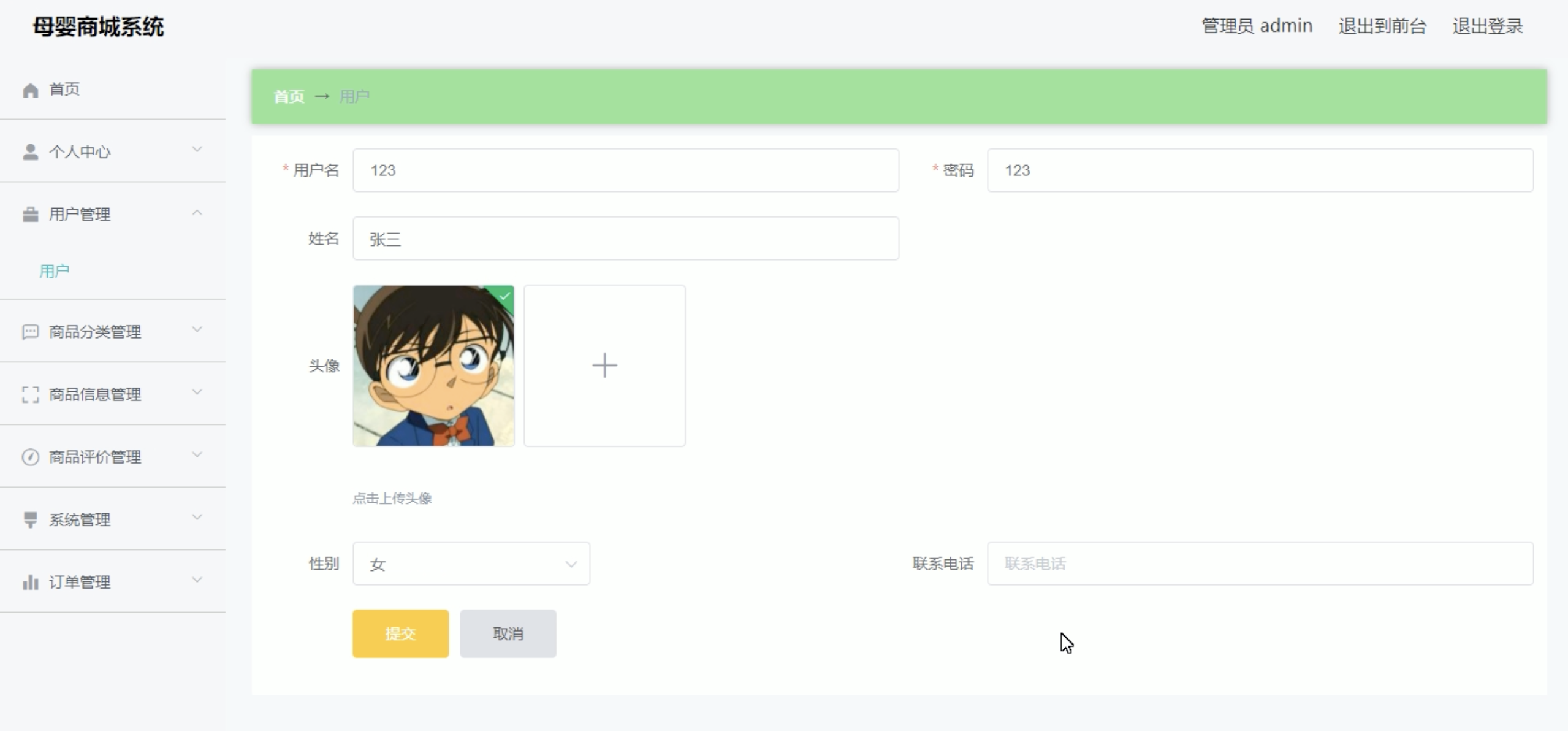1568x731 pixels.
Task: Click the plus icon to upload avatar
Action: [604, 365]
